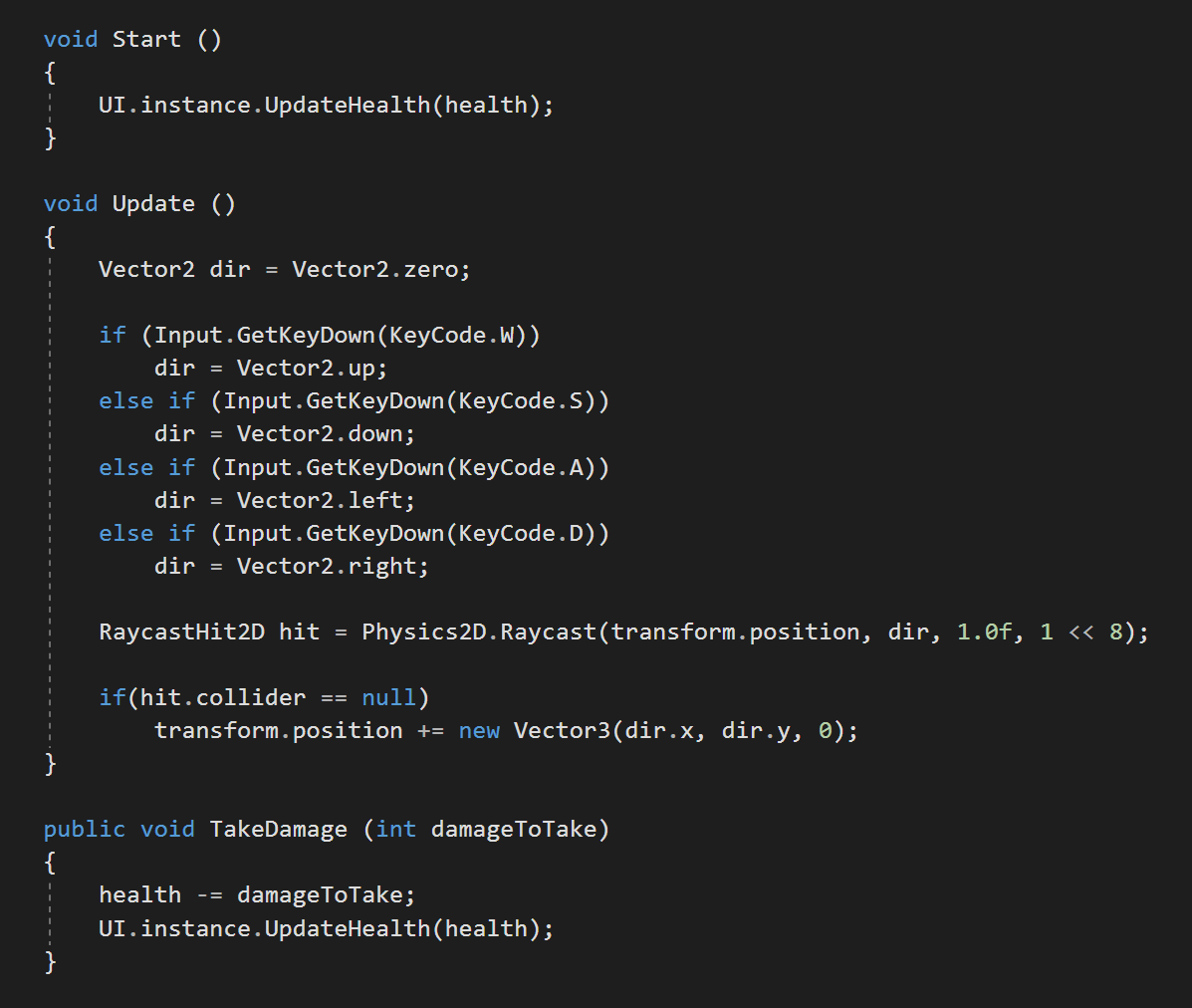Screen dimensions: 1192x1008
Task: Click the Start method name
Action: coord(146,39)
